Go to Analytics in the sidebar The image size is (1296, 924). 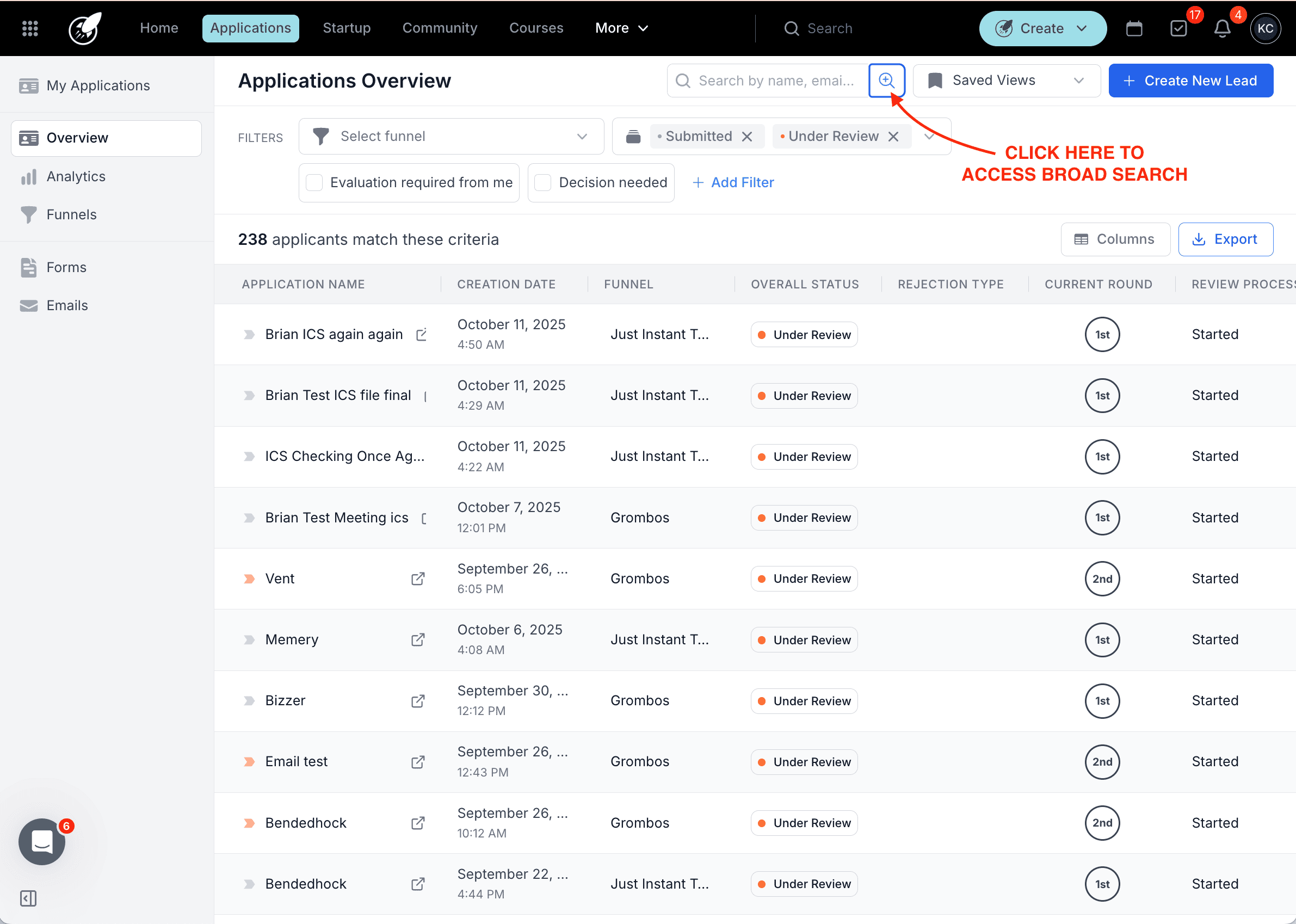pyautogui.click(x=76, y=176)
